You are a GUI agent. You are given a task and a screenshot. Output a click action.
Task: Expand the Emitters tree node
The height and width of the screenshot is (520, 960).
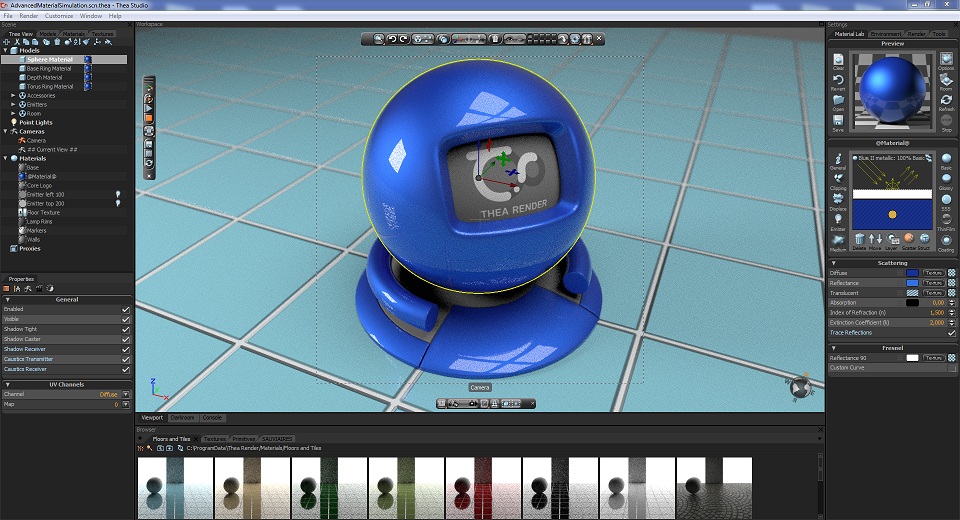[x=13, y=104]
